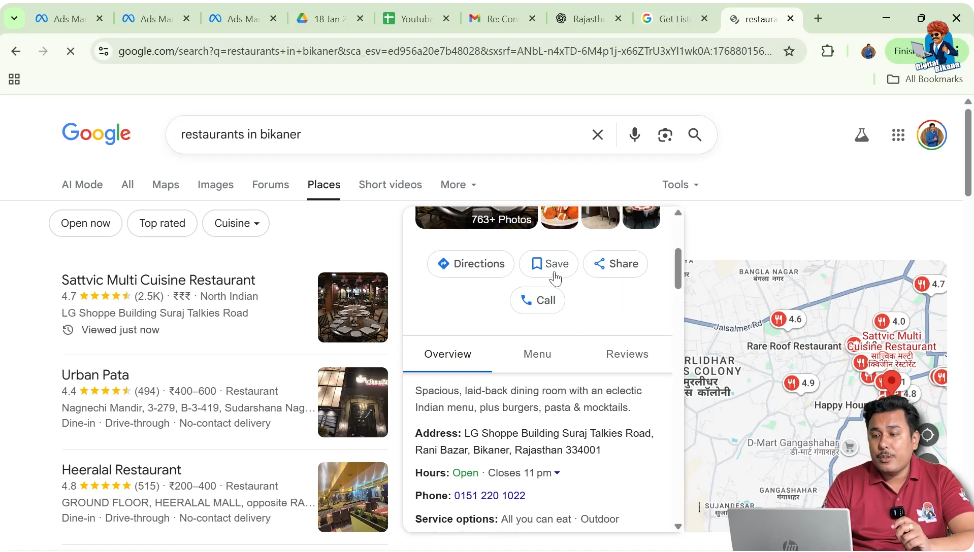Open search by image camera icon
This screenshot has width=974, height=552.
(x=665, y=135)
